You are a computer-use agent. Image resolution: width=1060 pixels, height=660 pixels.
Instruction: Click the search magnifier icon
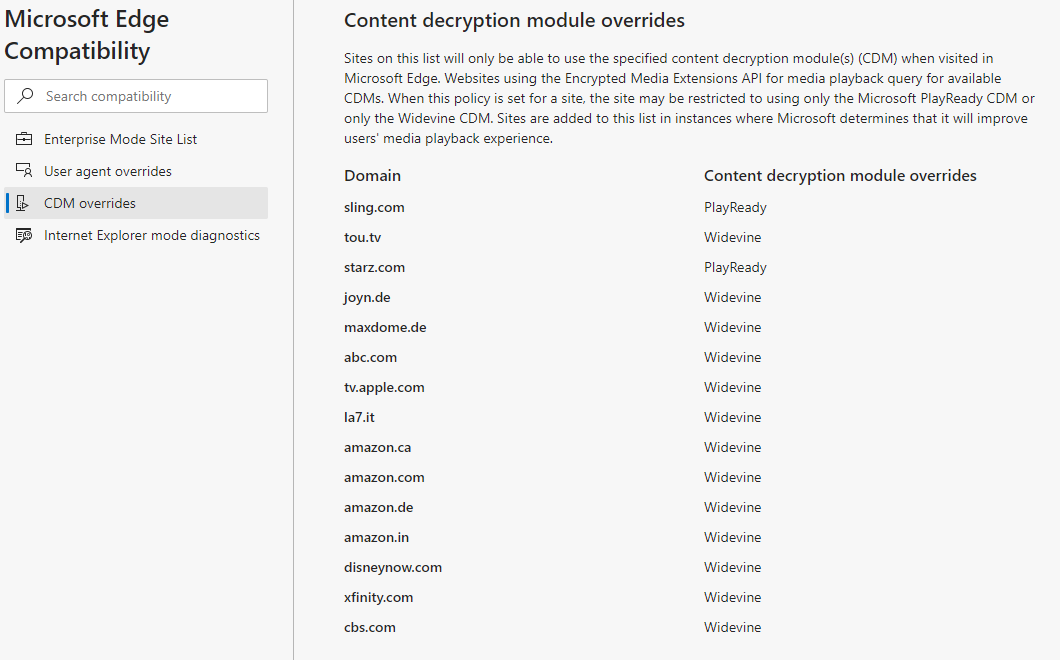[23, 96]
